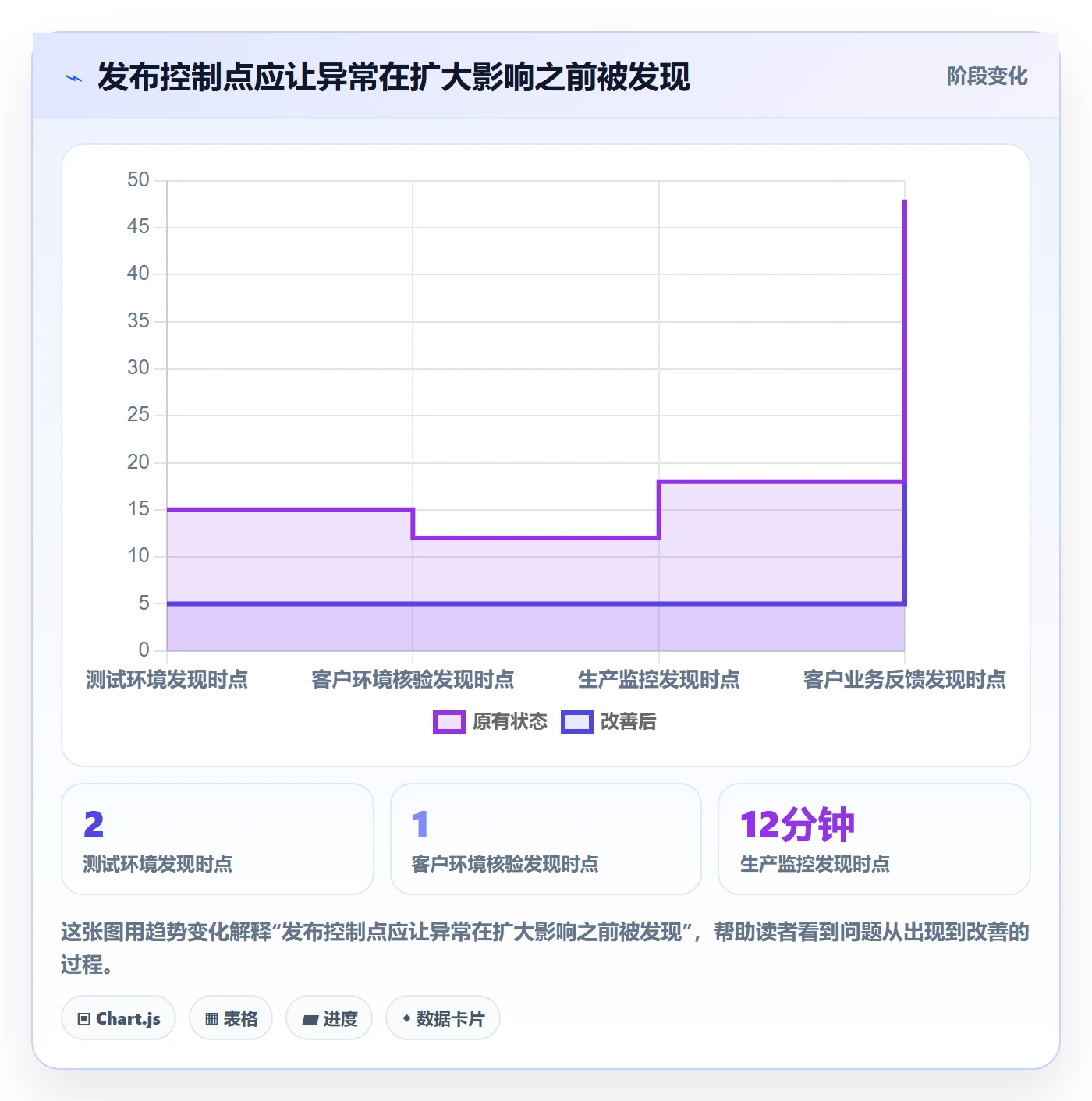Toggle the 原有状态 legend entry

click(x=491, y=722)
